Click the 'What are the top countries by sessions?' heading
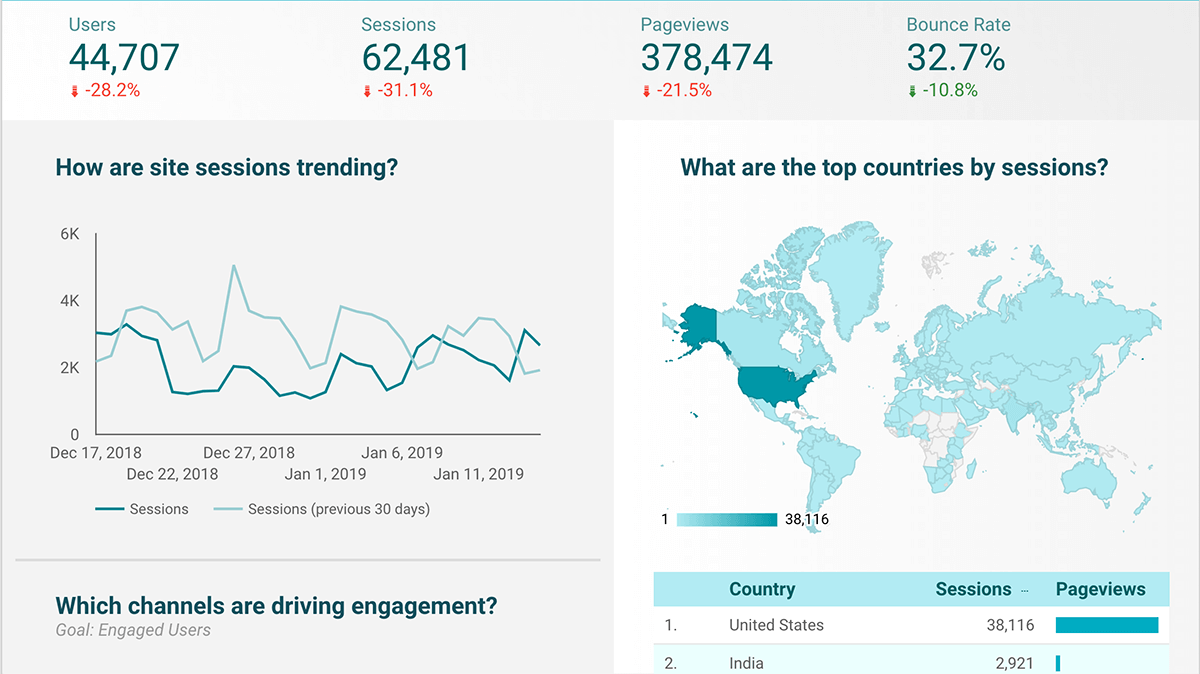1200x674 pixels. click(894, 168)
